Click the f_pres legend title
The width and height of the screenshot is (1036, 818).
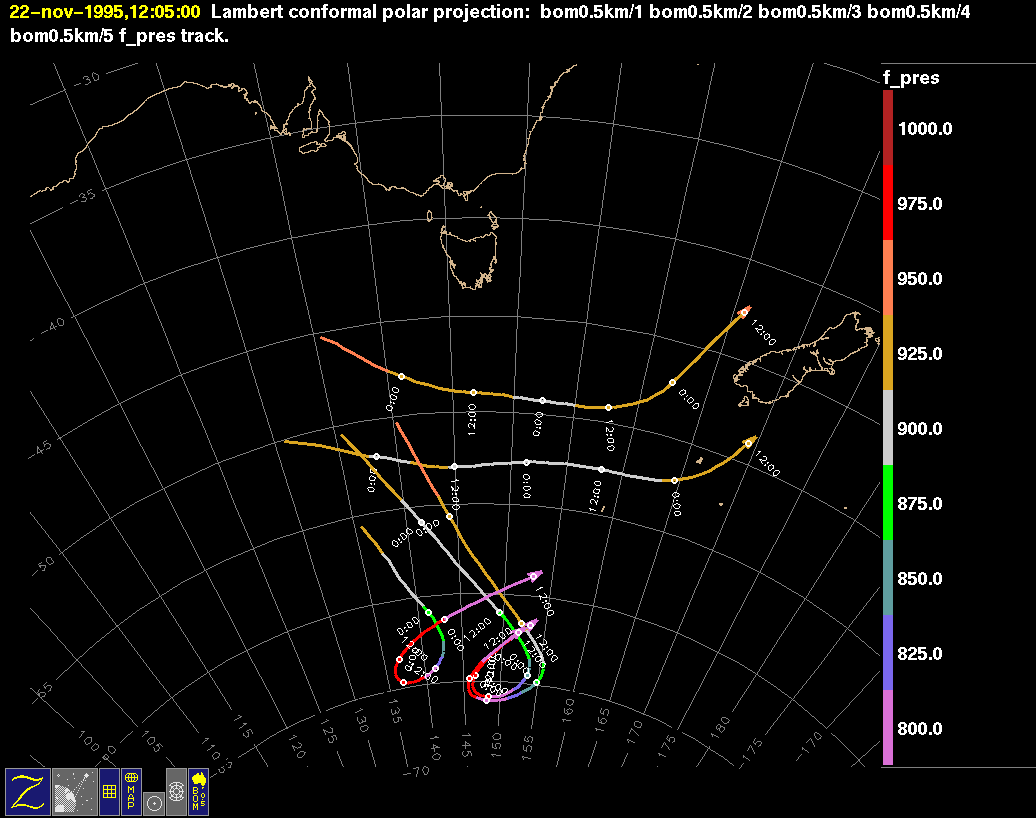pyautogui.click(x=910, y=78)
